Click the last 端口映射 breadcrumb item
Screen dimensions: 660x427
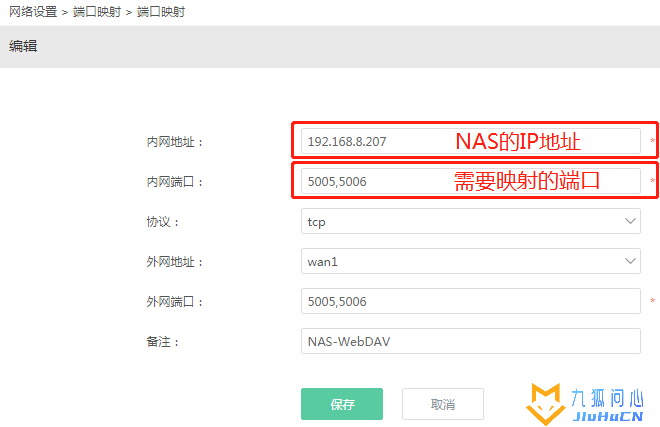[x=161, y=12]
